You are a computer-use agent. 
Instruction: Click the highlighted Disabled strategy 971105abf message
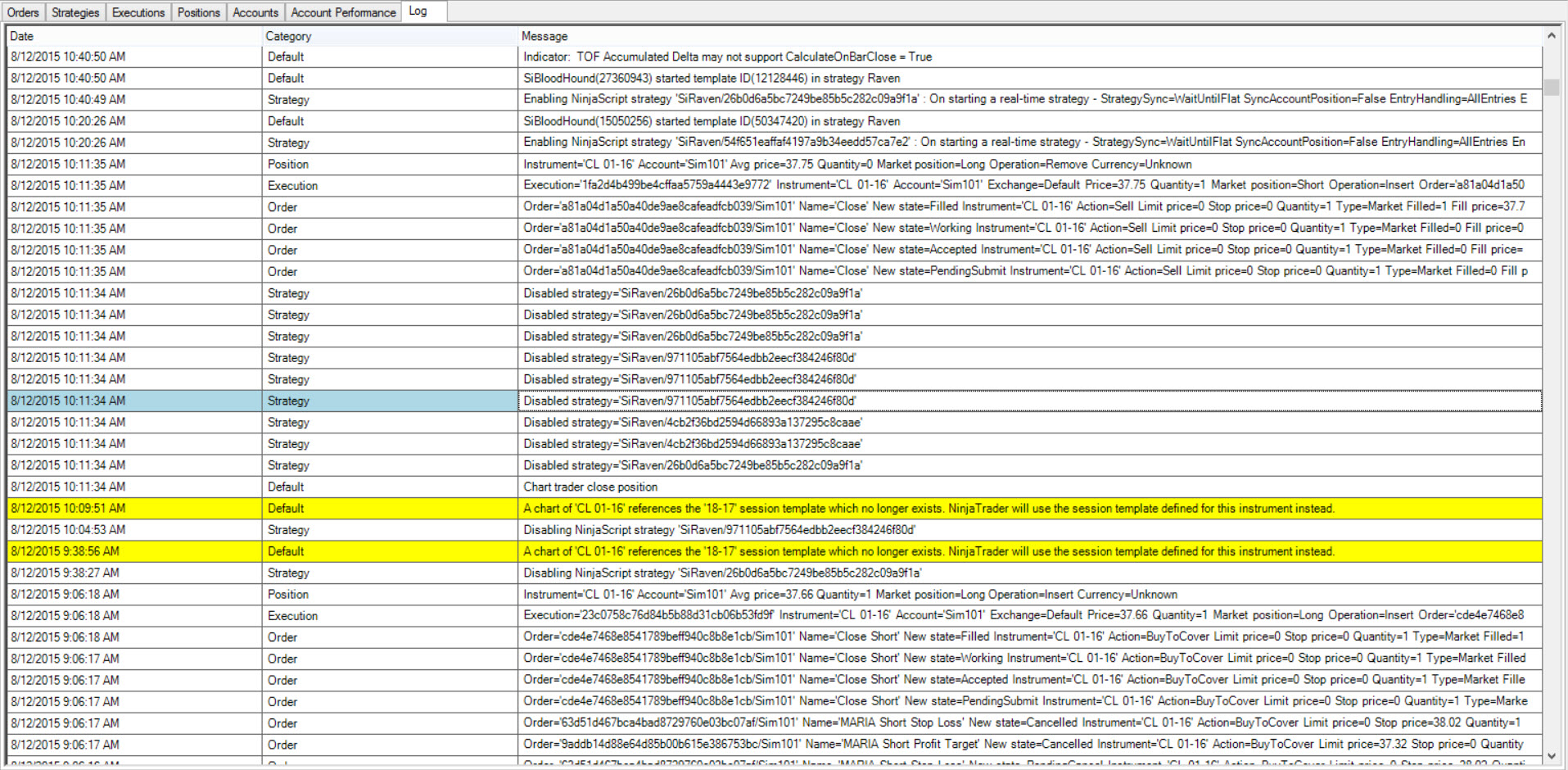pyautogui.click(x=1030, y=401)
